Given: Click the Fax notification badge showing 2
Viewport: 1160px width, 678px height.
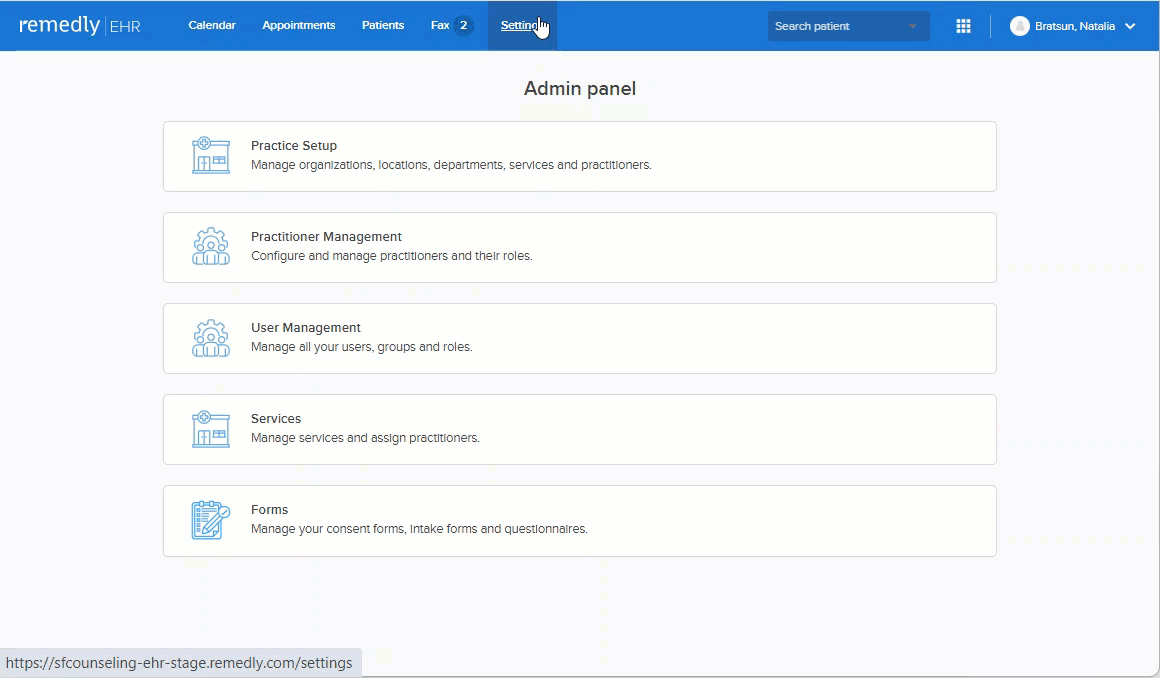Looking at the screenshot, I should point(463,25).
